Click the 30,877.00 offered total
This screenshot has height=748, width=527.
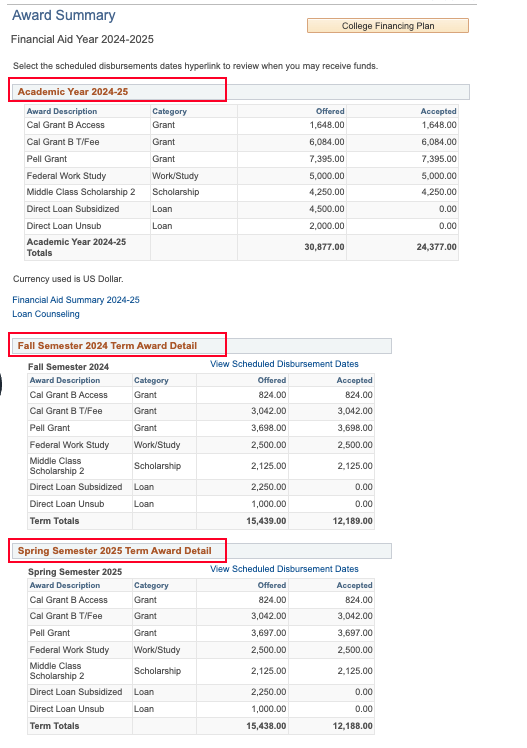pyautogui.click(x=324, y=247)
